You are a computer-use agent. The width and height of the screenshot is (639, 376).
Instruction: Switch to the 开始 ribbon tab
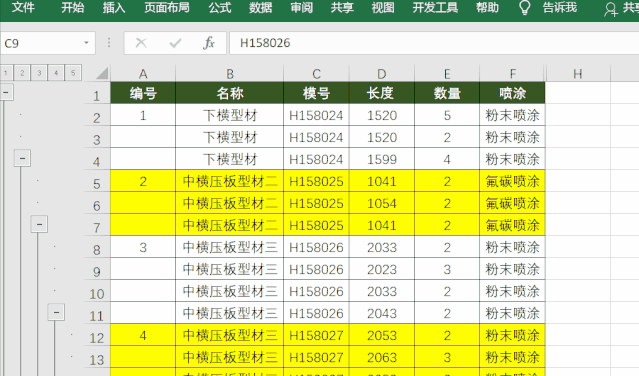73,7
